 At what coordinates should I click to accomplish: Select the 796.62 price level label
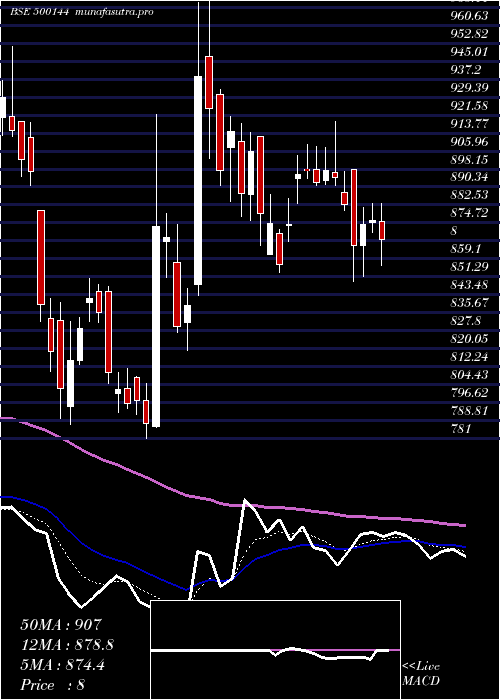[469, 392]
